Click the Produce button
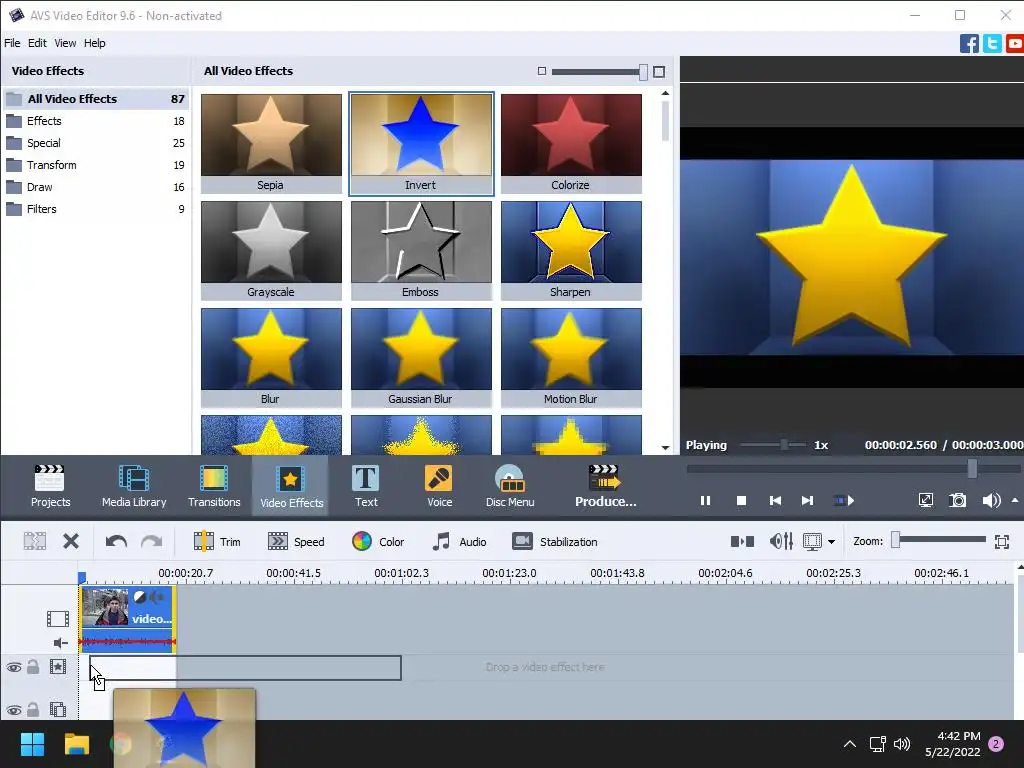Screen dimensions: 1024x768 tap(605, 486)
